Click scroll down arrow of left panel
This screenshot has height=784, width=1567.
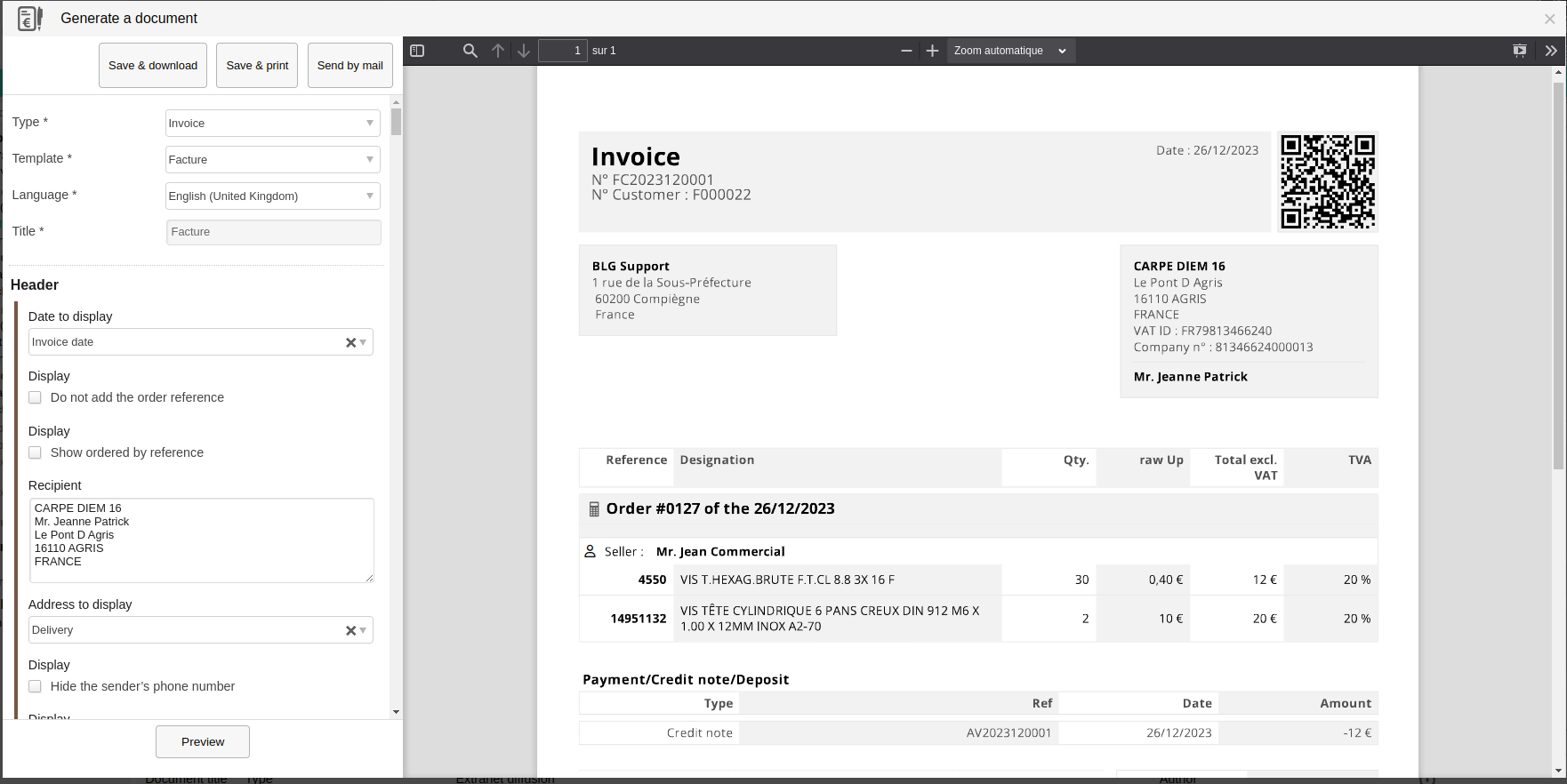(x=397, y=712)
